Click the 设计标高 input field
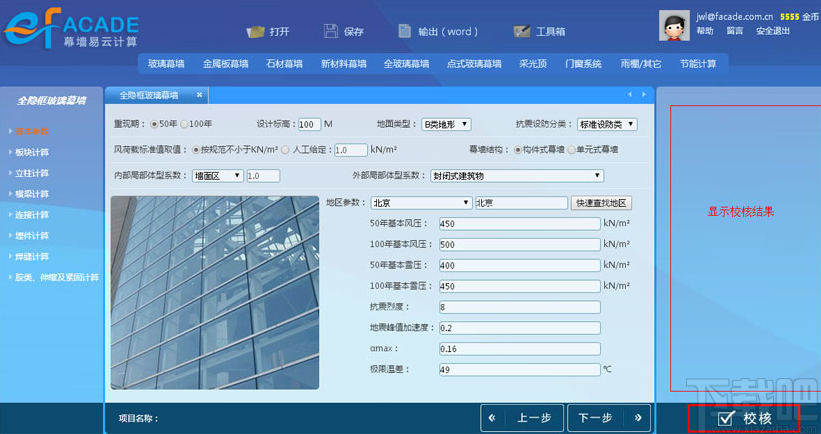The width and height of the screenshot is (821, 434). (309, 125)
